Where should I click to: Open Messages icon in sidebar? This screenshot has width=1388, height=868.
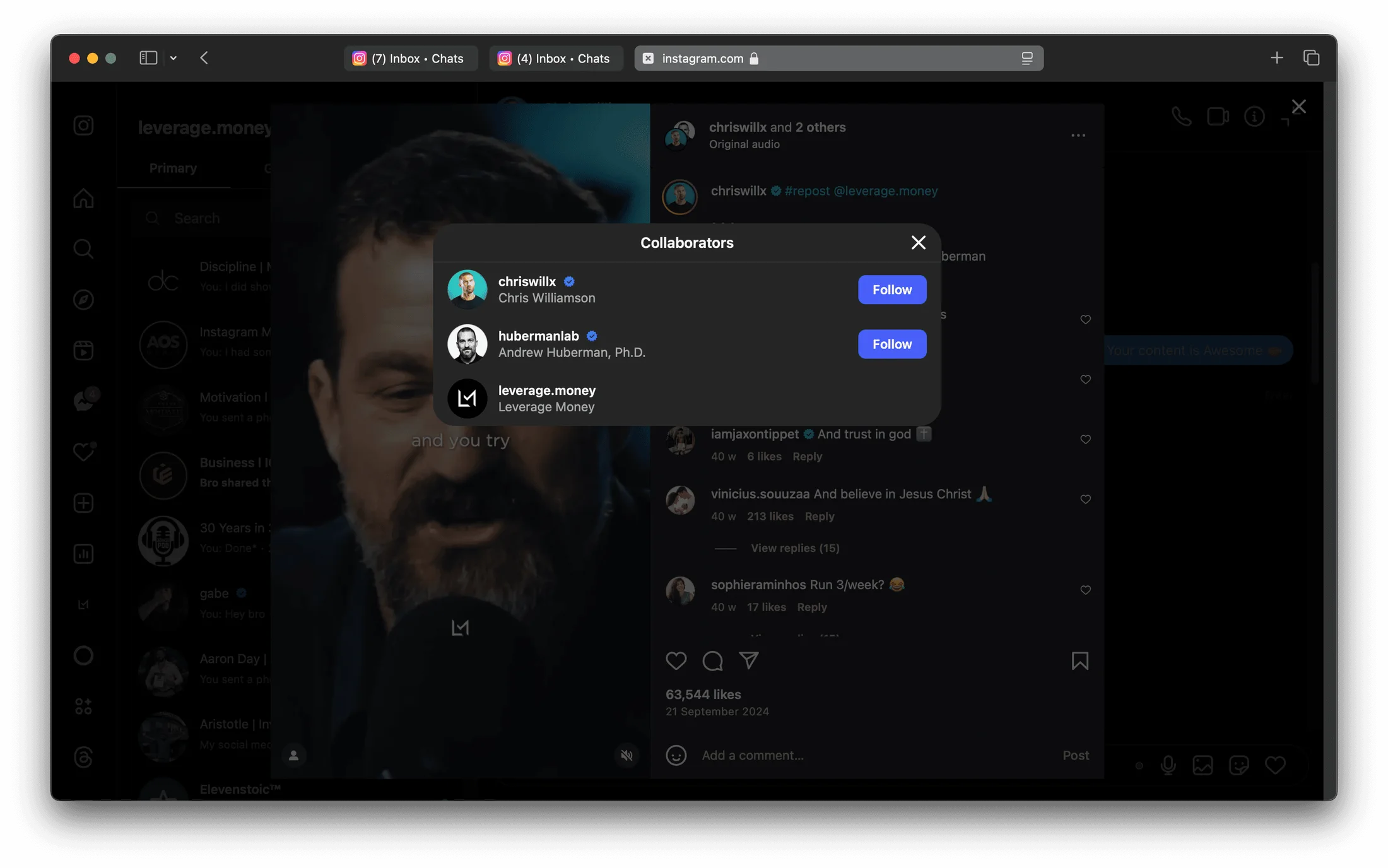click(x=85, y=400)
